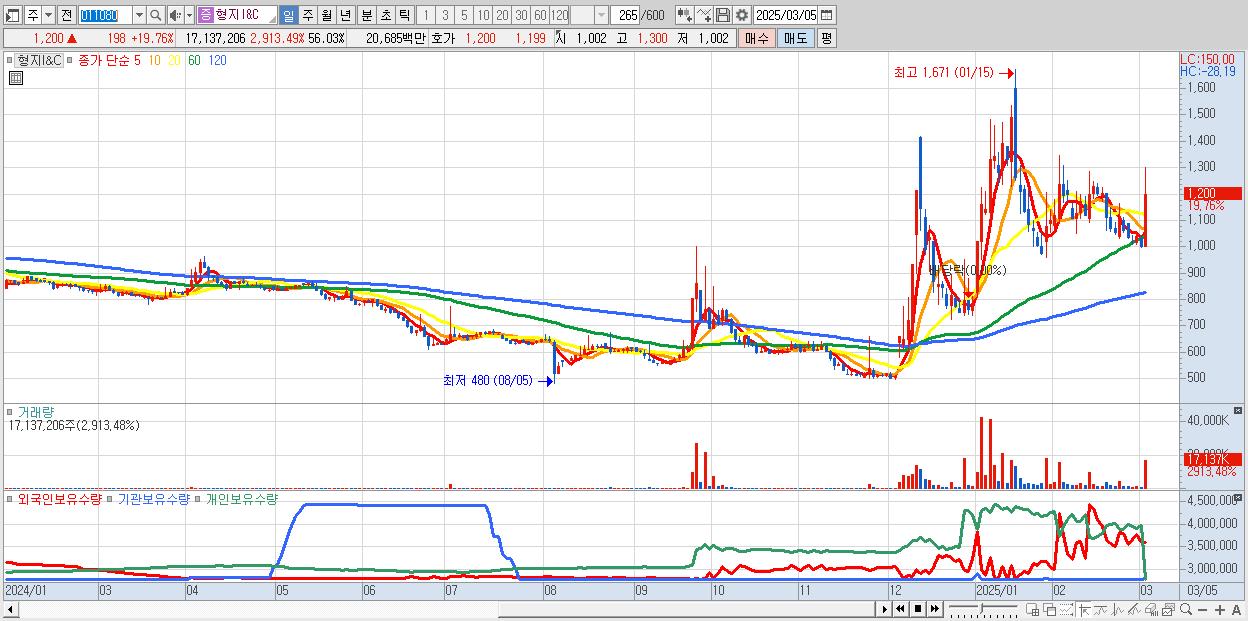Screen dimensions: 1248x621
Task: Open the chart grid icon below legend
Action: [x=16, y=76]
